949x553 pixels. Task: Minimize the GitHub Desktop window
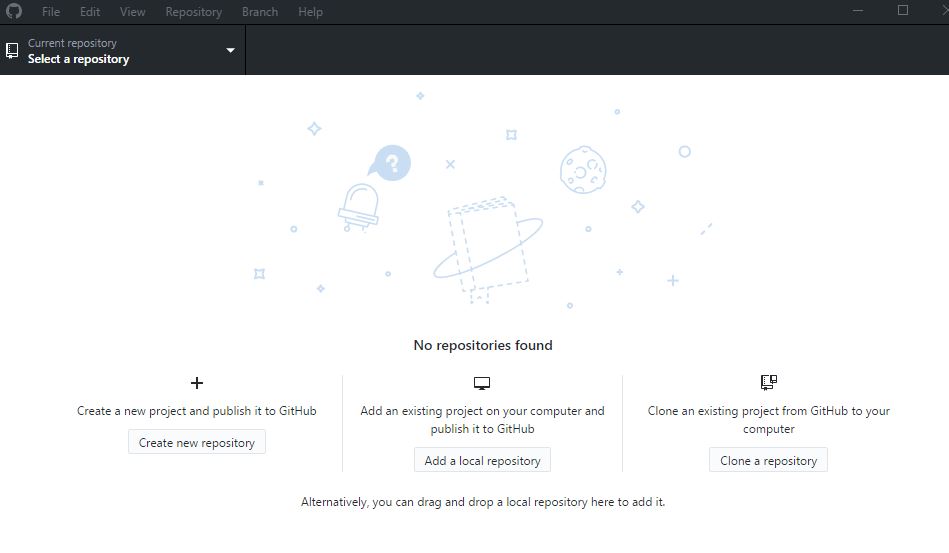click(858, 10)
